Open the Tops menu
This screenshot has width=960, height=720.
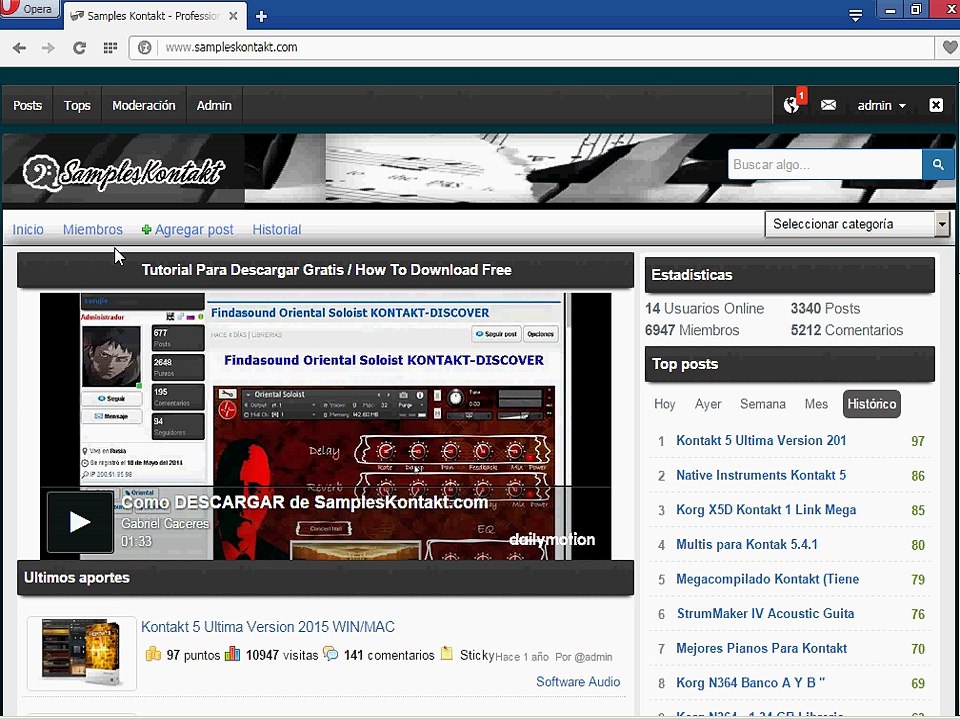pyautogui.click(x=77, y=105)
